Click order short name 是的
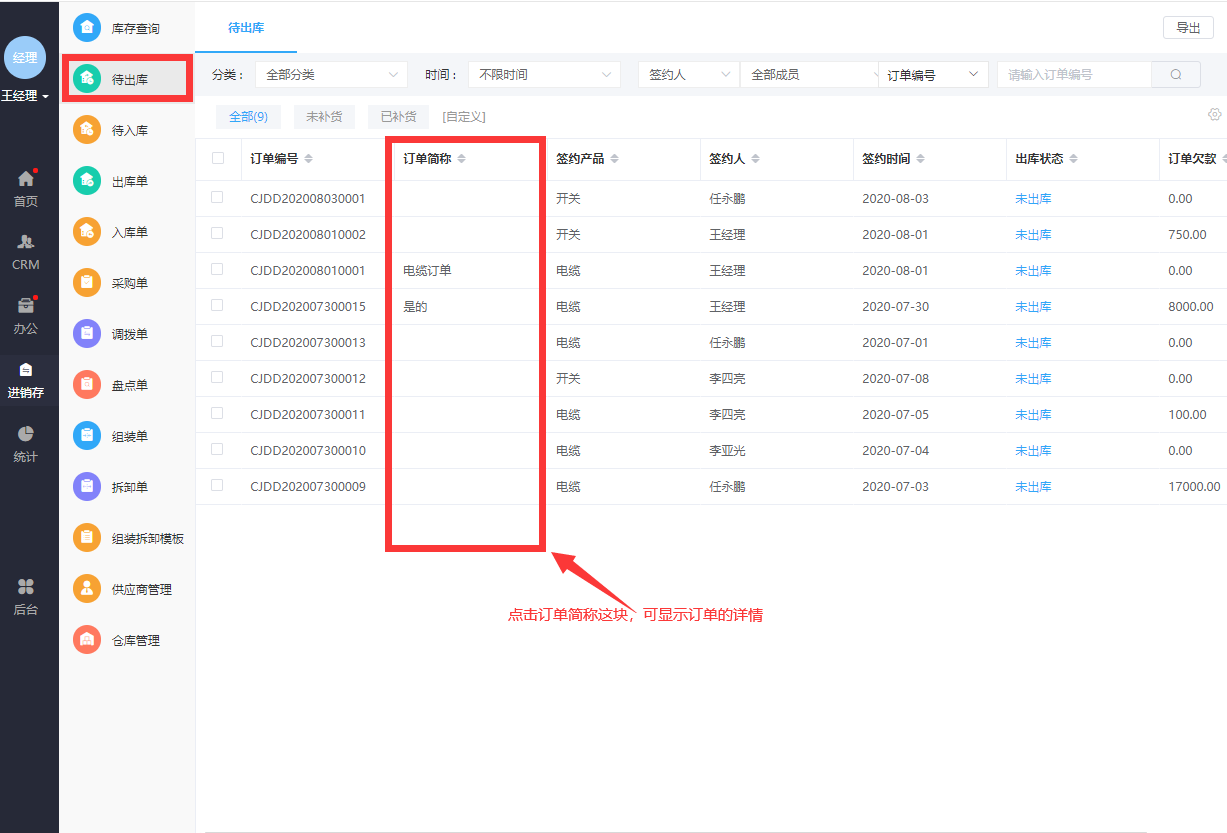1227x833 pixels. (415, 306)
